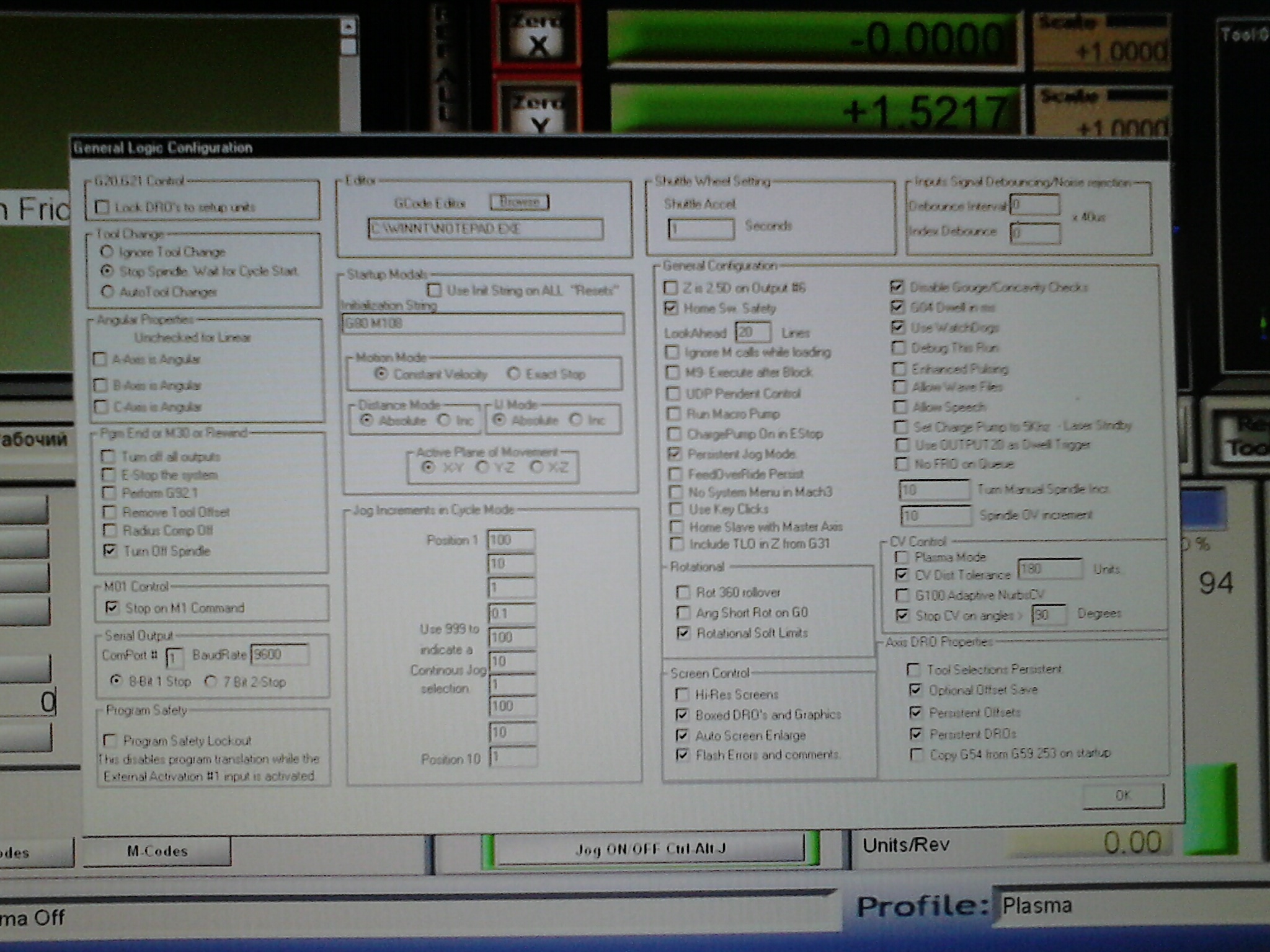Click OK in General Logic Configuration

pyautogui.click(x=1122, y=795)
